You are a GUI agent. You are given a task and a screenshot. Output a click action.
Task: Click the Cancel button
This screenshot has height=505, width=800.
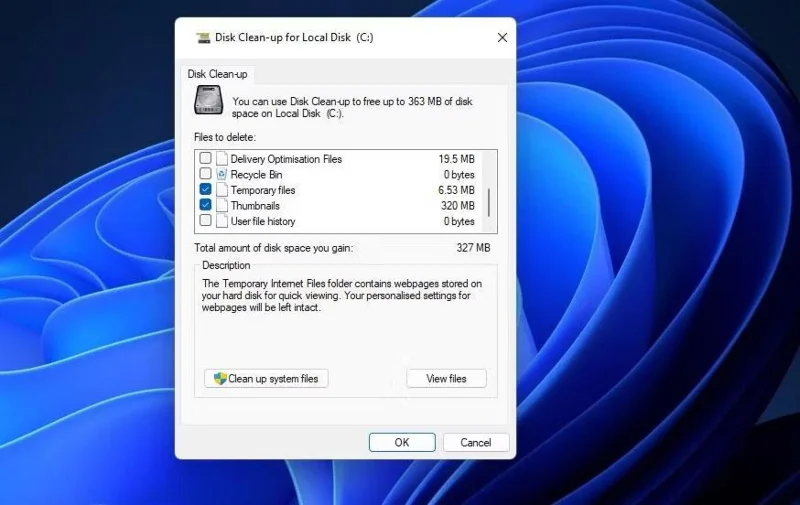point(476,442)
